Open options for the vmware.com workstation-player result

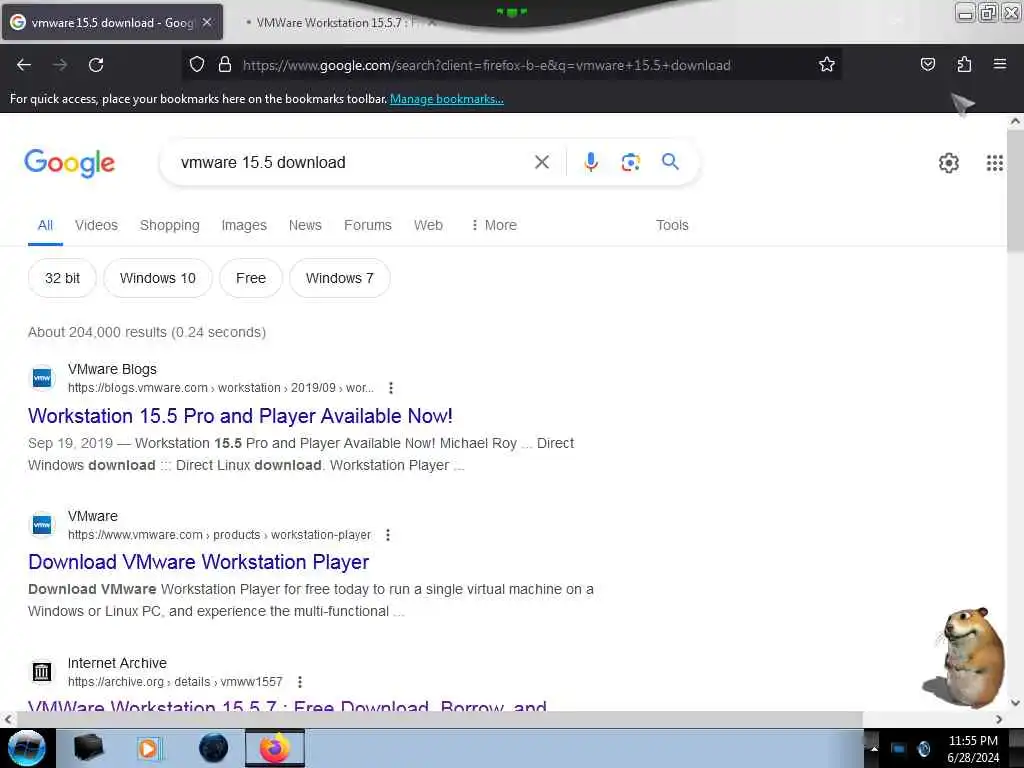pos(388,535)
